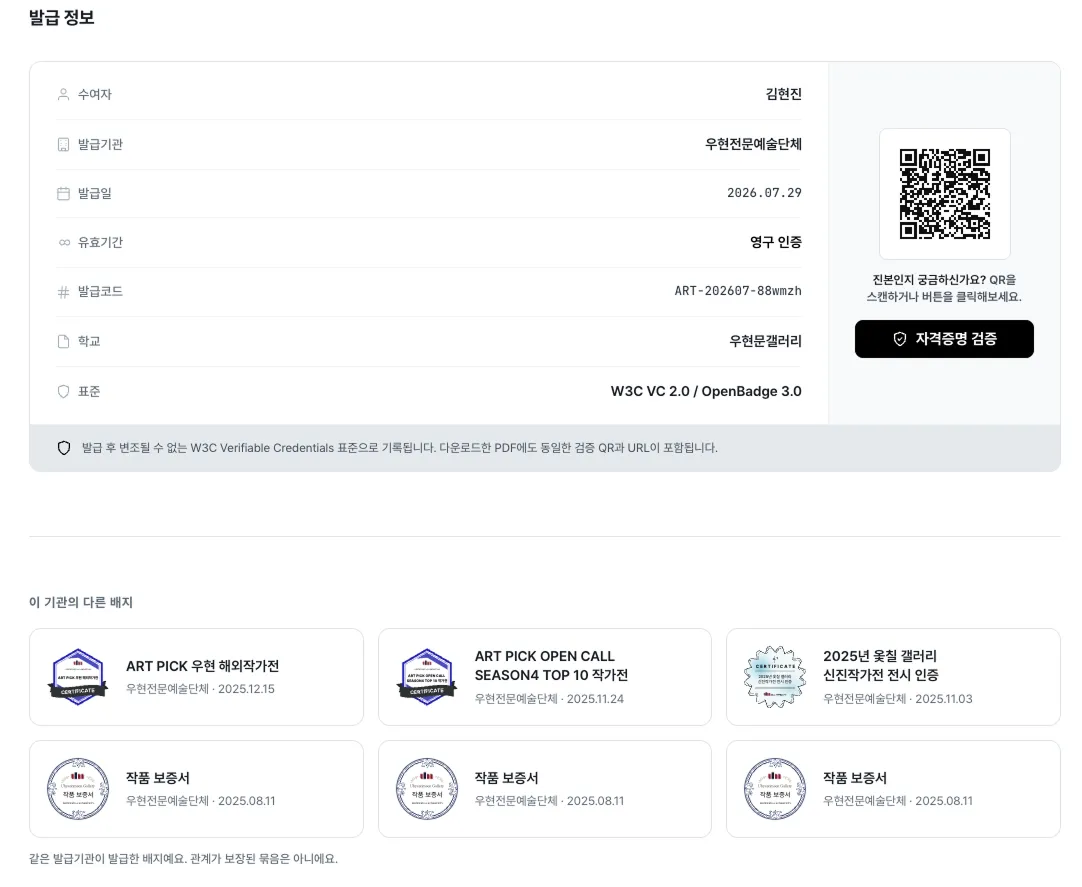The width and height of the screenshot is (1082, 887).
Task: Click the date 2025.11.24 on SEASON4 card
Action: pos(596,699)
